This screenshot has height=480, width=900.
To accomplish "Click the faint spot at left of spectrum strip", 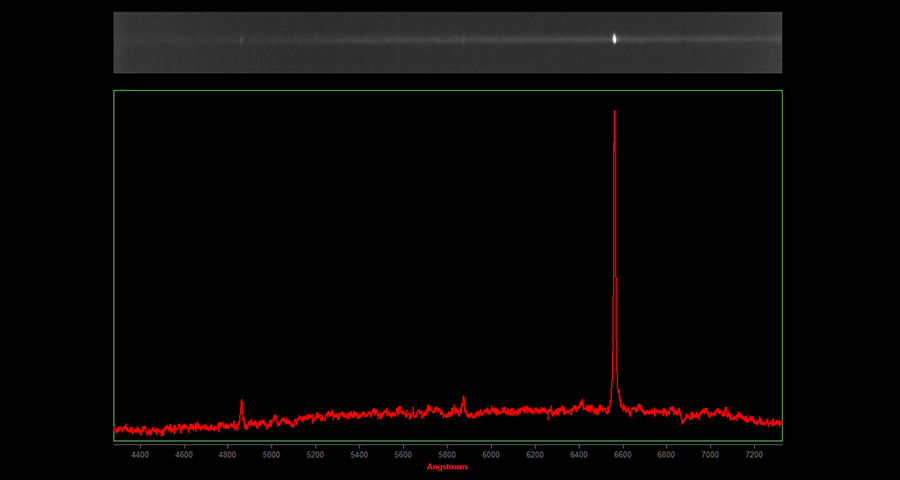I will [241, 40].
